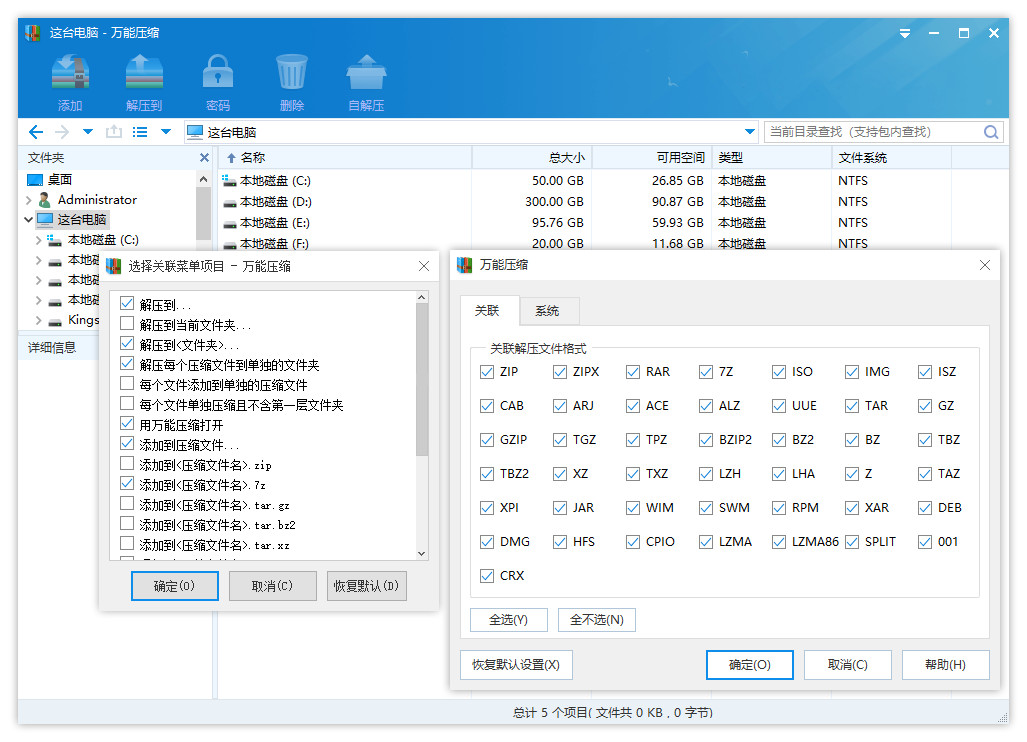Switch to the 系统 tab
Viewport: 1027px width, 742px height.
pyautogui.click(x=547, y=311)
